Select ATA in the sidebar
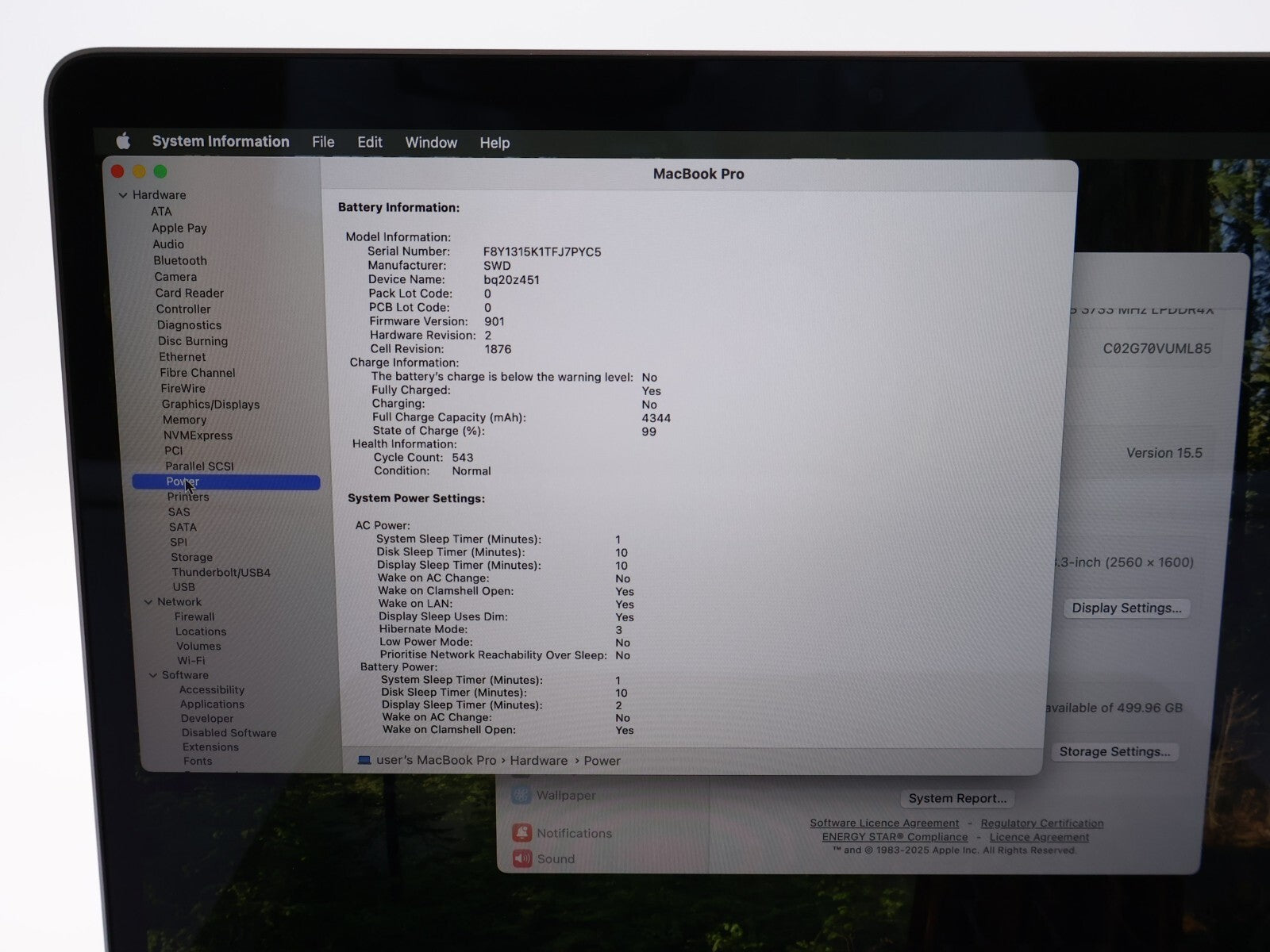1270x952 pixels. coord(161,211)
